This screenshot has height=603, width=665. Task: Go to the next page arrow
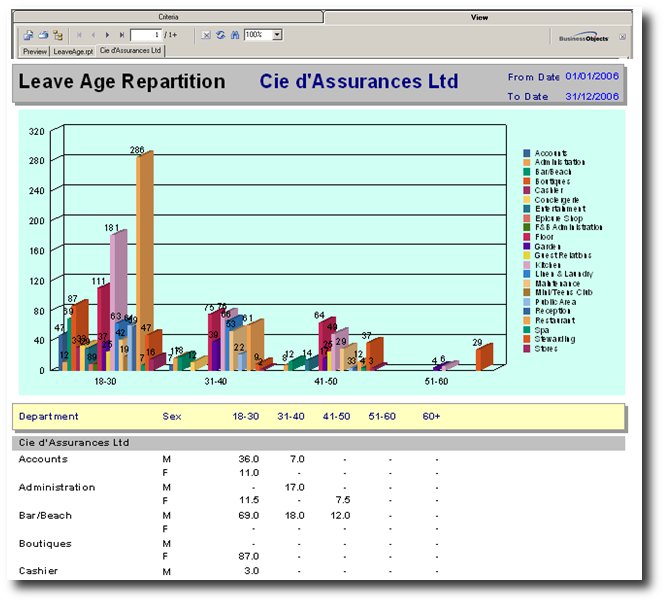tap(108, 35)
